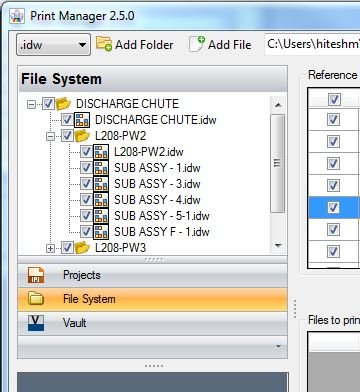Open the .idw file type dropdown
The width and height of the screenshot is (360, 392).
[x=53, y=44]
